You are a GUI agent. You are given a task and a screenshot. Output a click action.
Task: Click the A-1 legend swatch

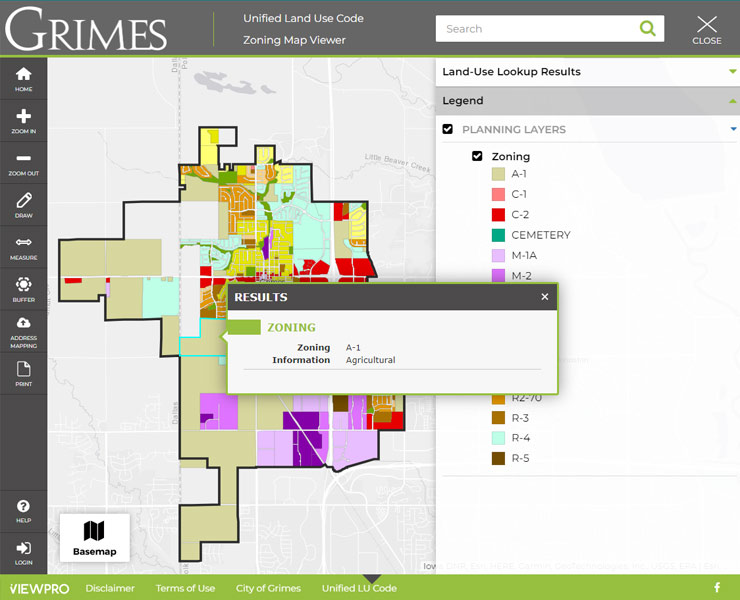point(498,174)
